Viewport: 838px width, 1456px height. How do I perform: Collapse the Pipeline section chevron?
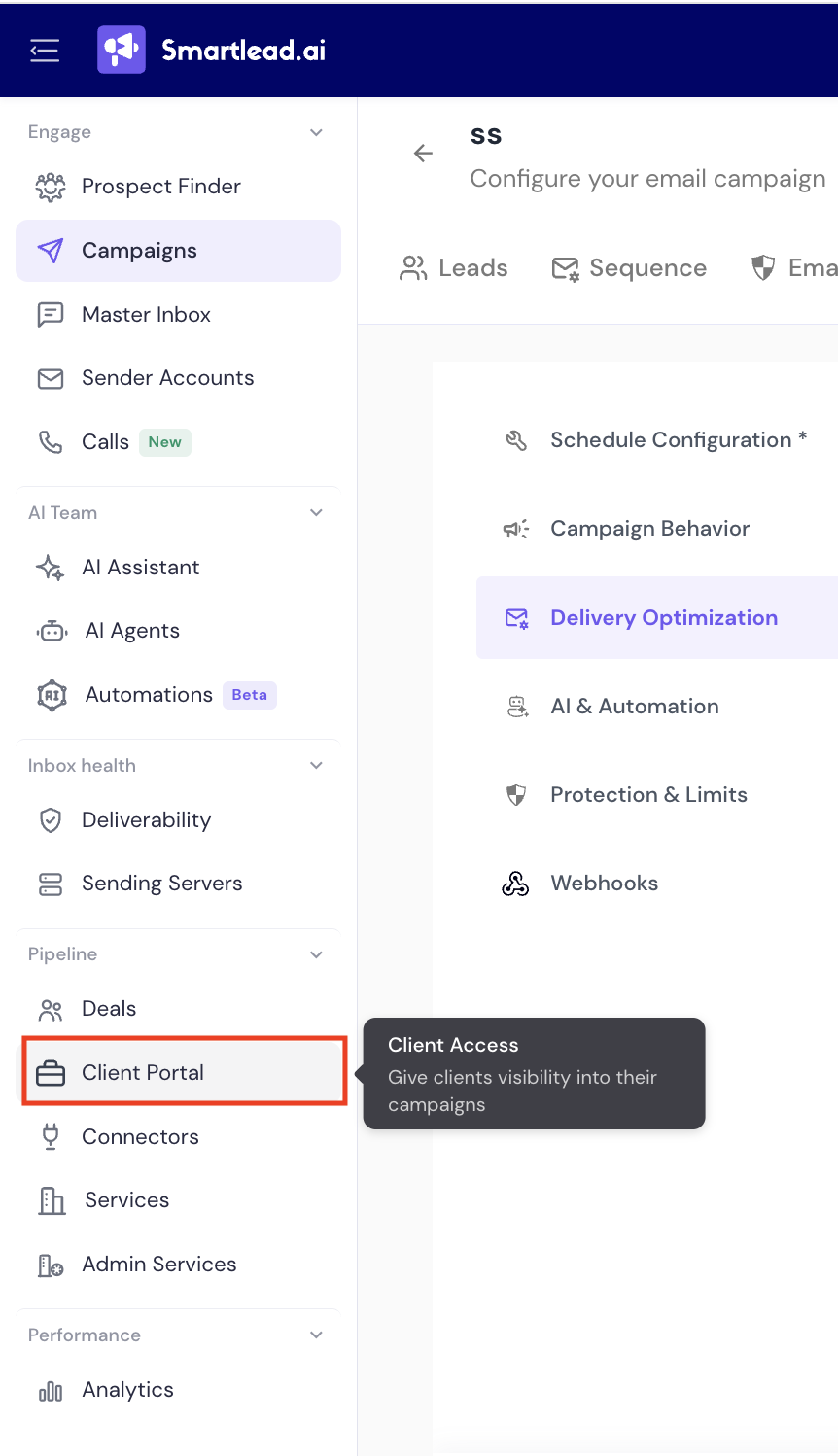(x=316, y=954)
